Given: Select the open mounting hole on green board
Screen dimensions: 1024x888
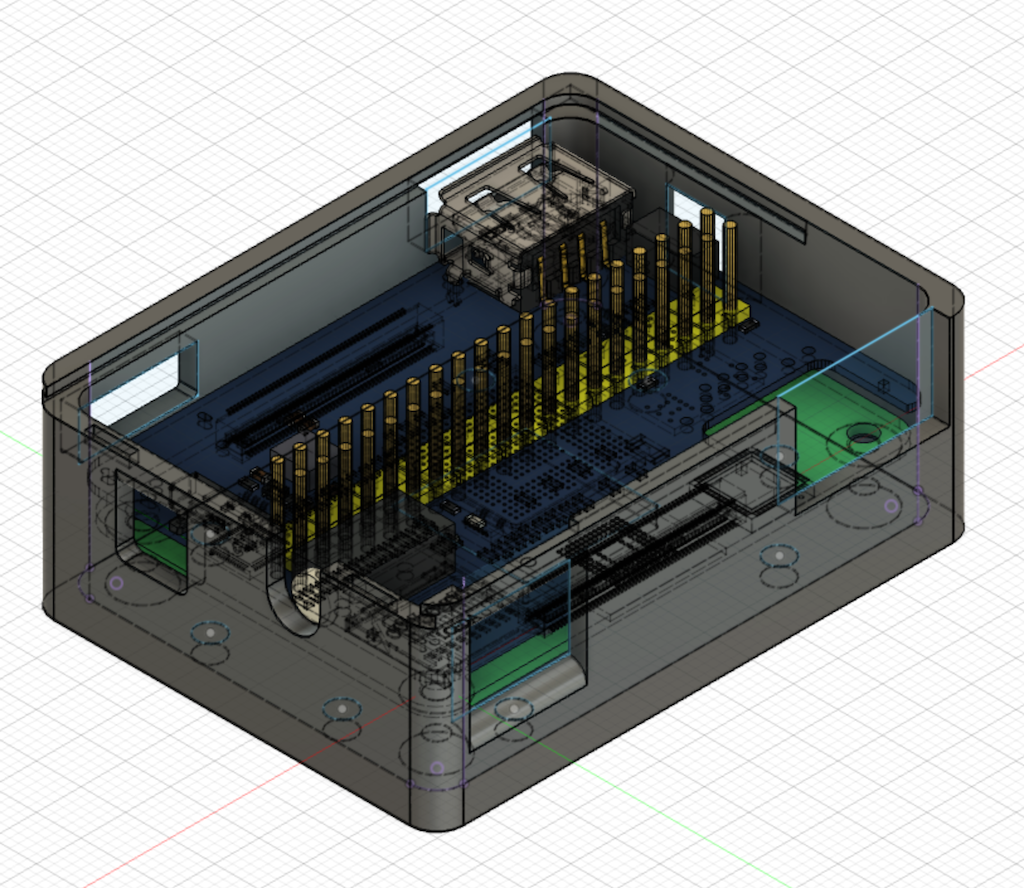Looking at the screenshot, I should pos(863,433).
